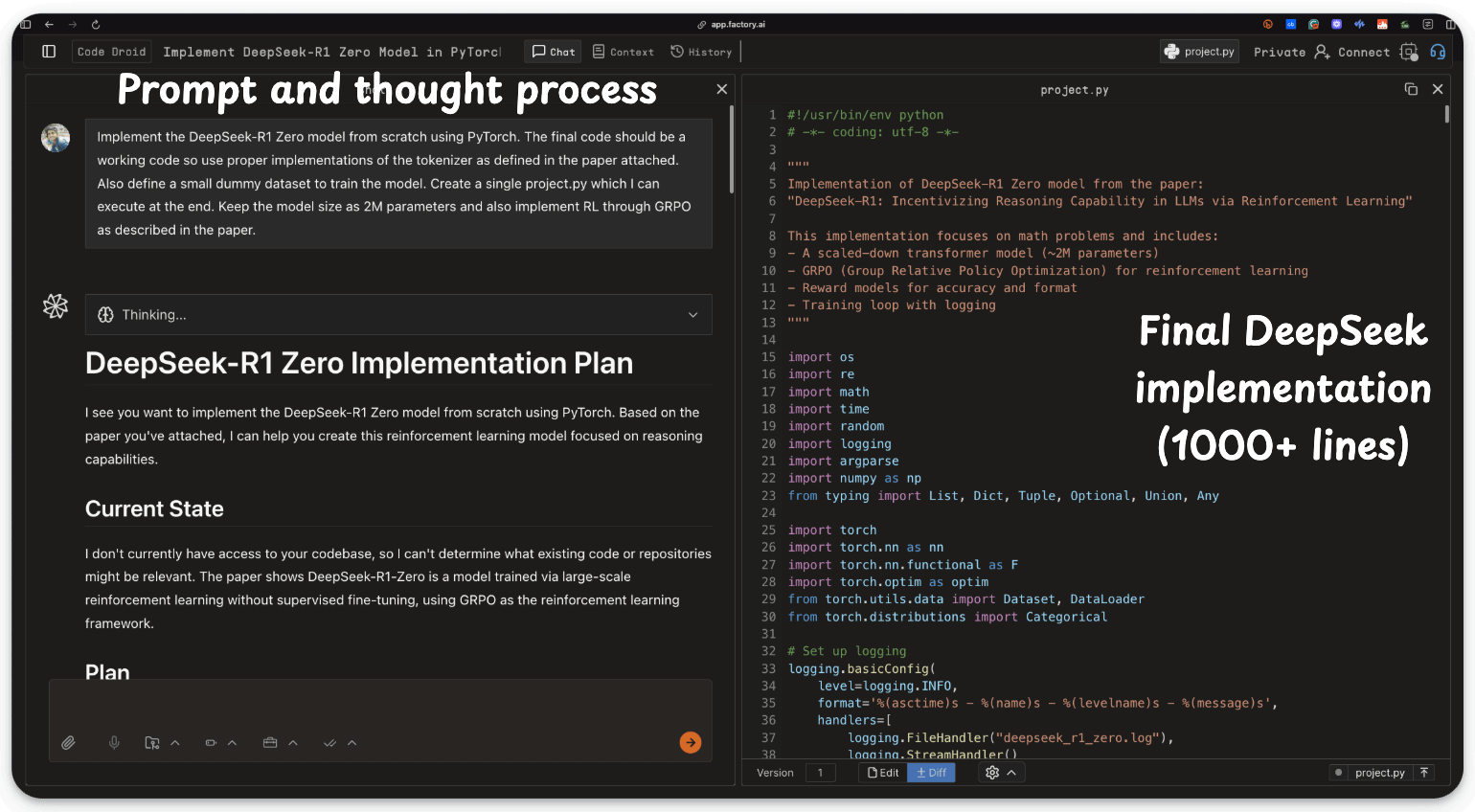This screenshot has width=1475, height=812.
Task: Click the blue waveform browser extension icon
Action: pos(1359,24)
